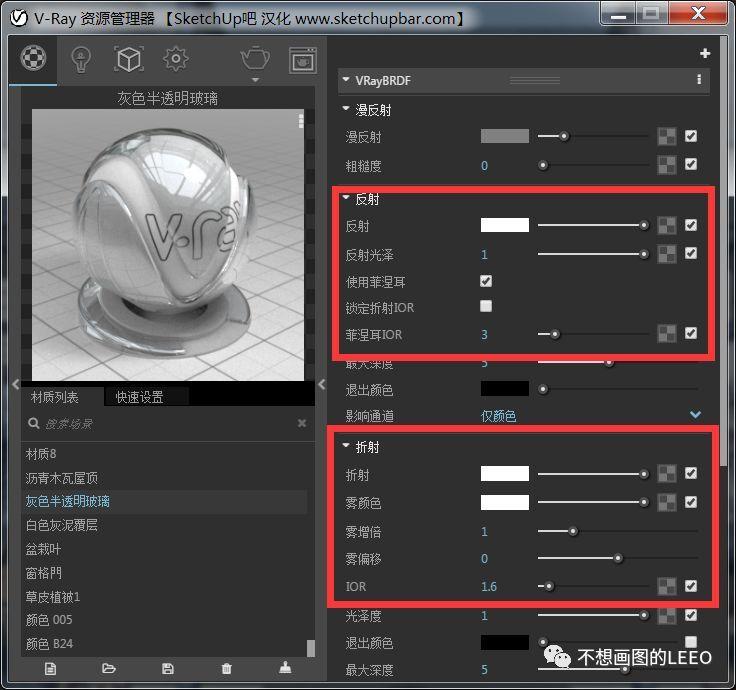
Task: Click the 雾偏移 slider handle
Action: (618, 558)
